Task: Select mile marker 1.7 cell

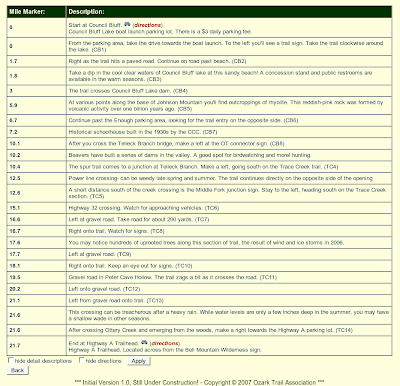Action: click(36, 61)
